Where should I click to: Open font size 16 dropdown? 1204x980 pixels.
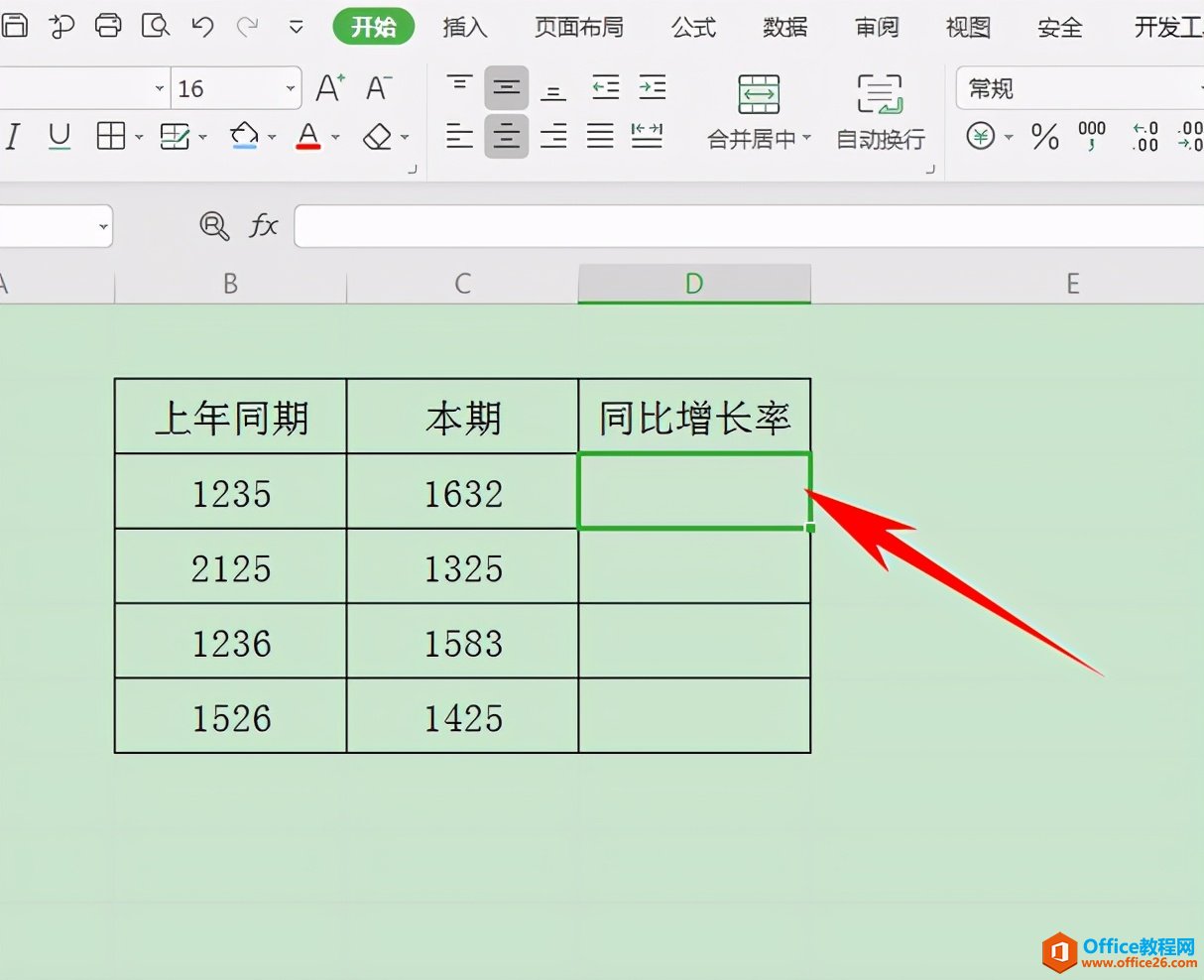291,88
